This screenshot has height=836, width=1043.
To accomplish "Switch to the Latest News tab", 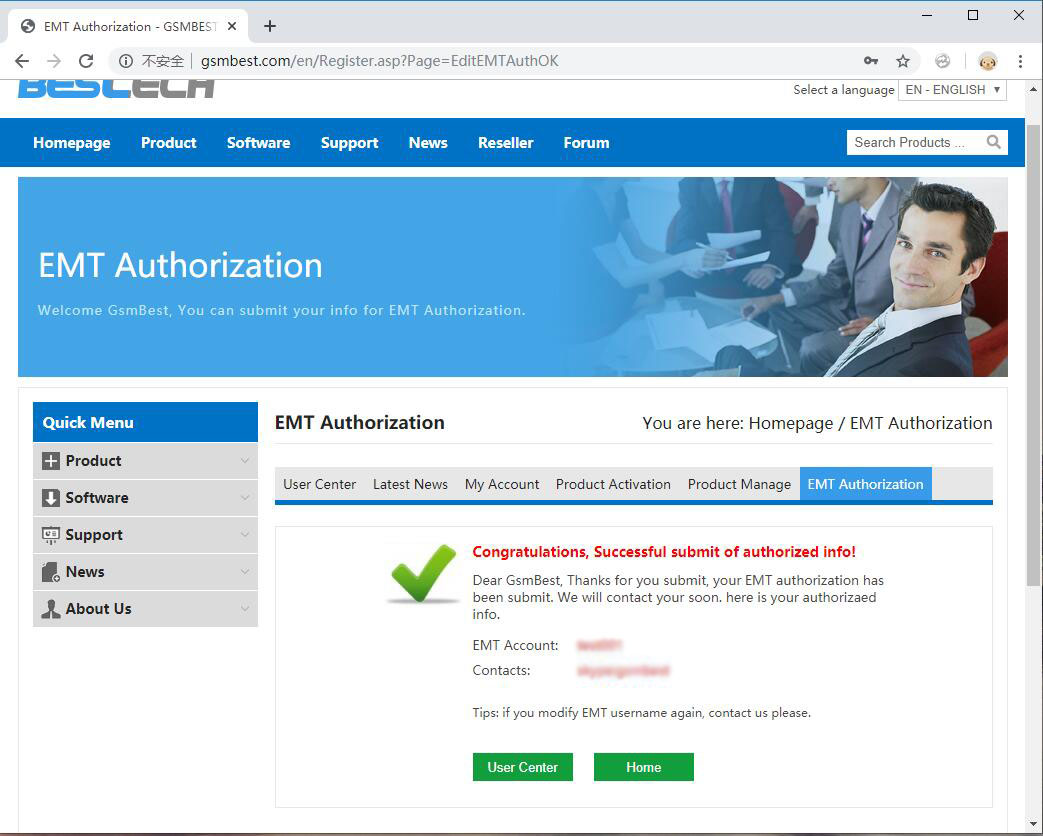I will [410, 484].
